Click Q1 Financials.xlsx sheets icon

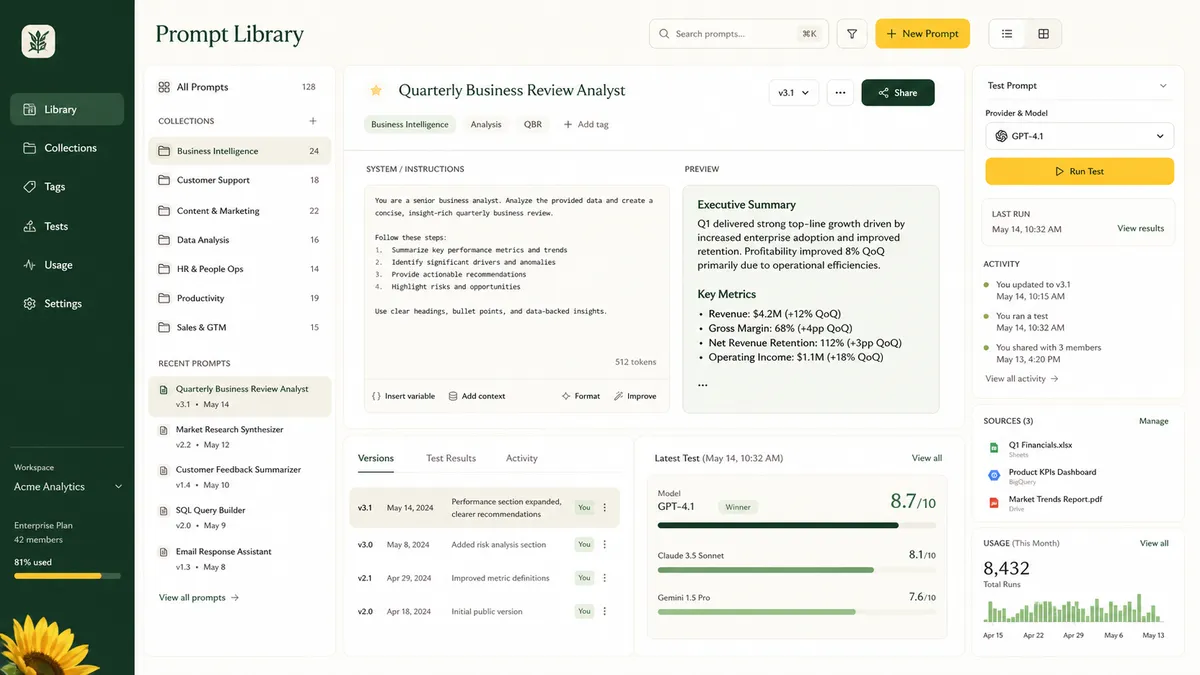click(994, 448)
